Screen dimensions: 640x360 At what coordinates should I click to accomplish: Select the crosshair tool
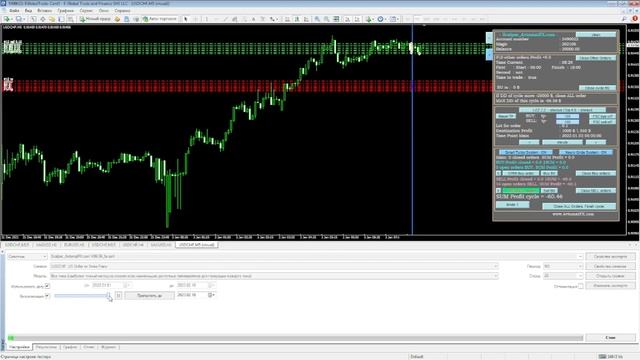pos(196,19)
